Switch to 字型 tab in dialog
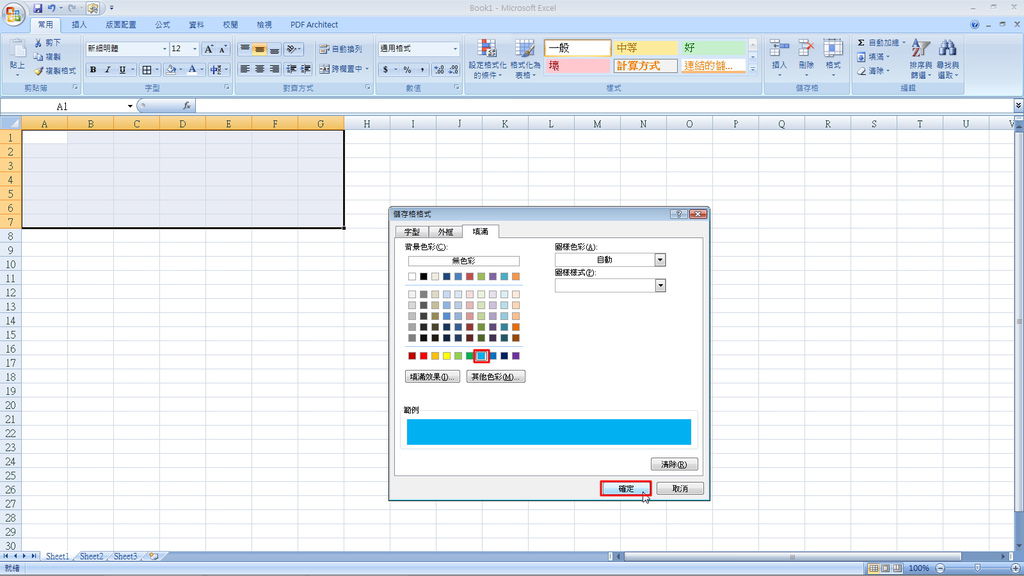This screenshot has height=576, width=1024. [412, 232]
